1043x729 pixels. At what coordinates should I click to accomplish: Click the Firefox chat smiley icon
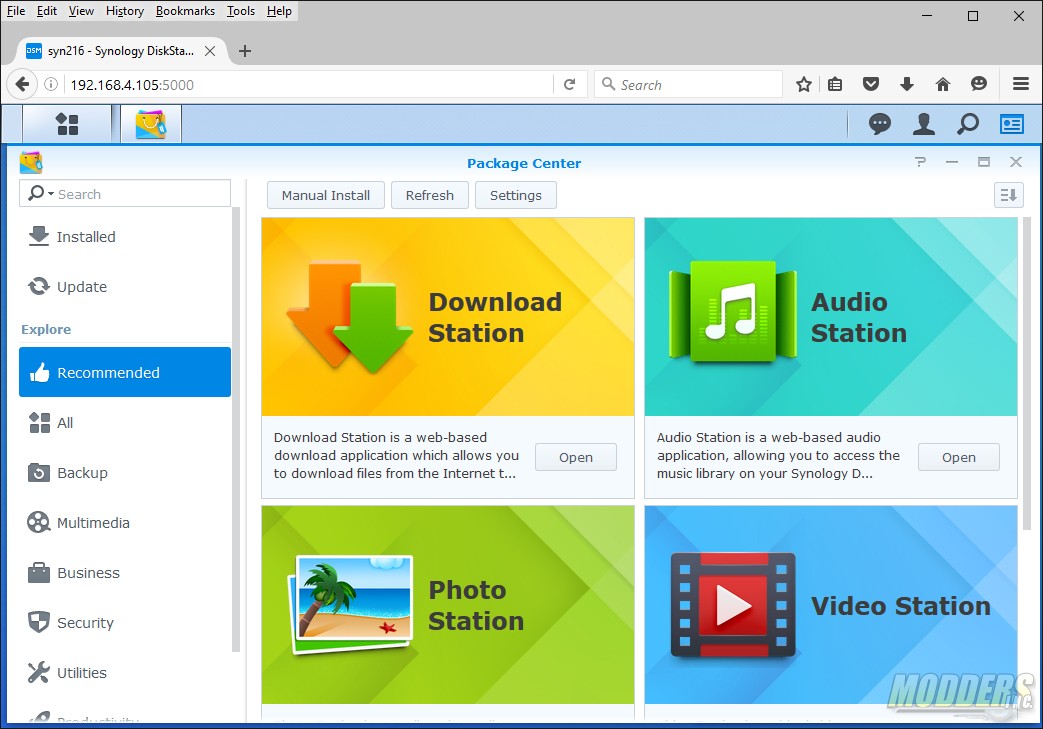click(x=978, y=84)
